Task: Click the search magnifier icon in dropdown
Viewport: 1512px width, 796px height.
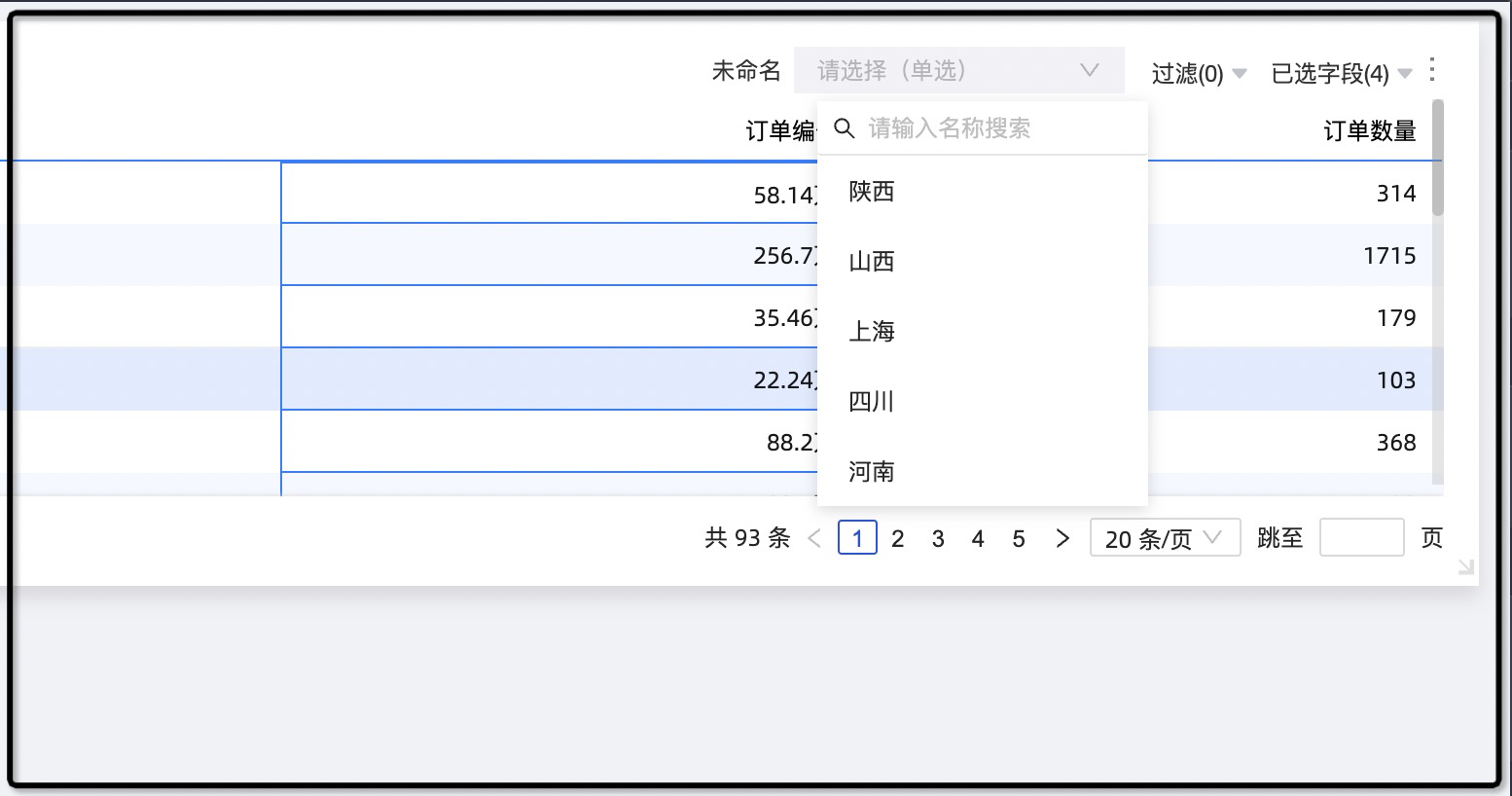Action: pos(845,128)
